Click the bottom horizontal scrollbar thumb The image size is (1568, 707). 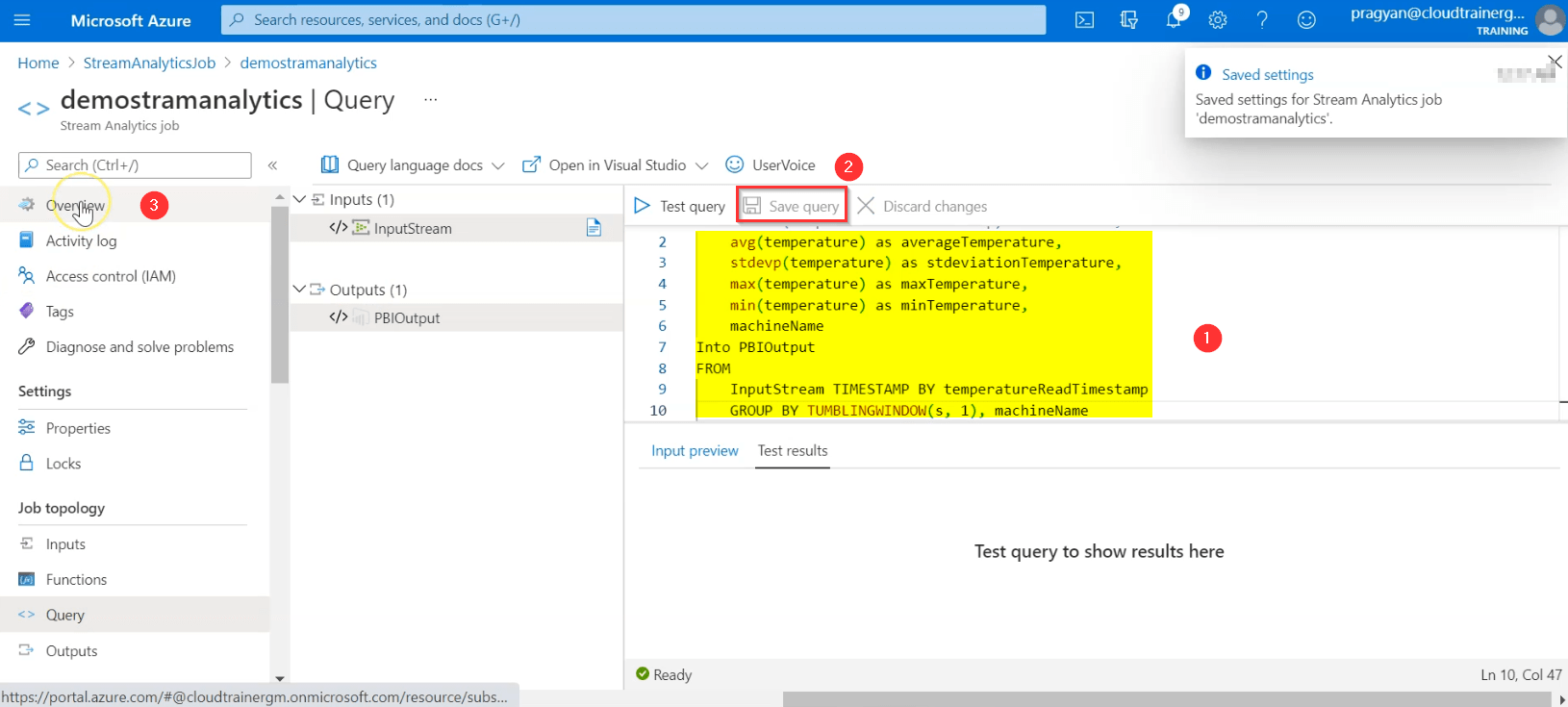coord(1169,699)
